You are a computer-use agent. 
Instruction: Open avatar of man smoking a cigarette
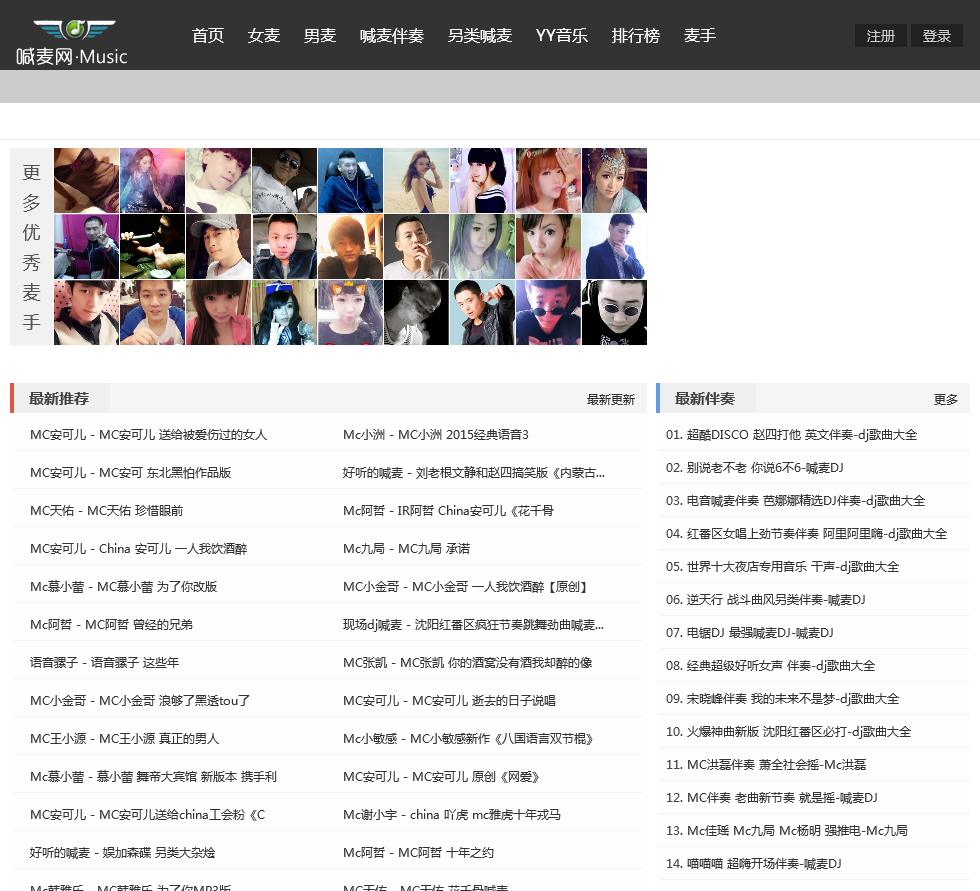pos(416,246)
